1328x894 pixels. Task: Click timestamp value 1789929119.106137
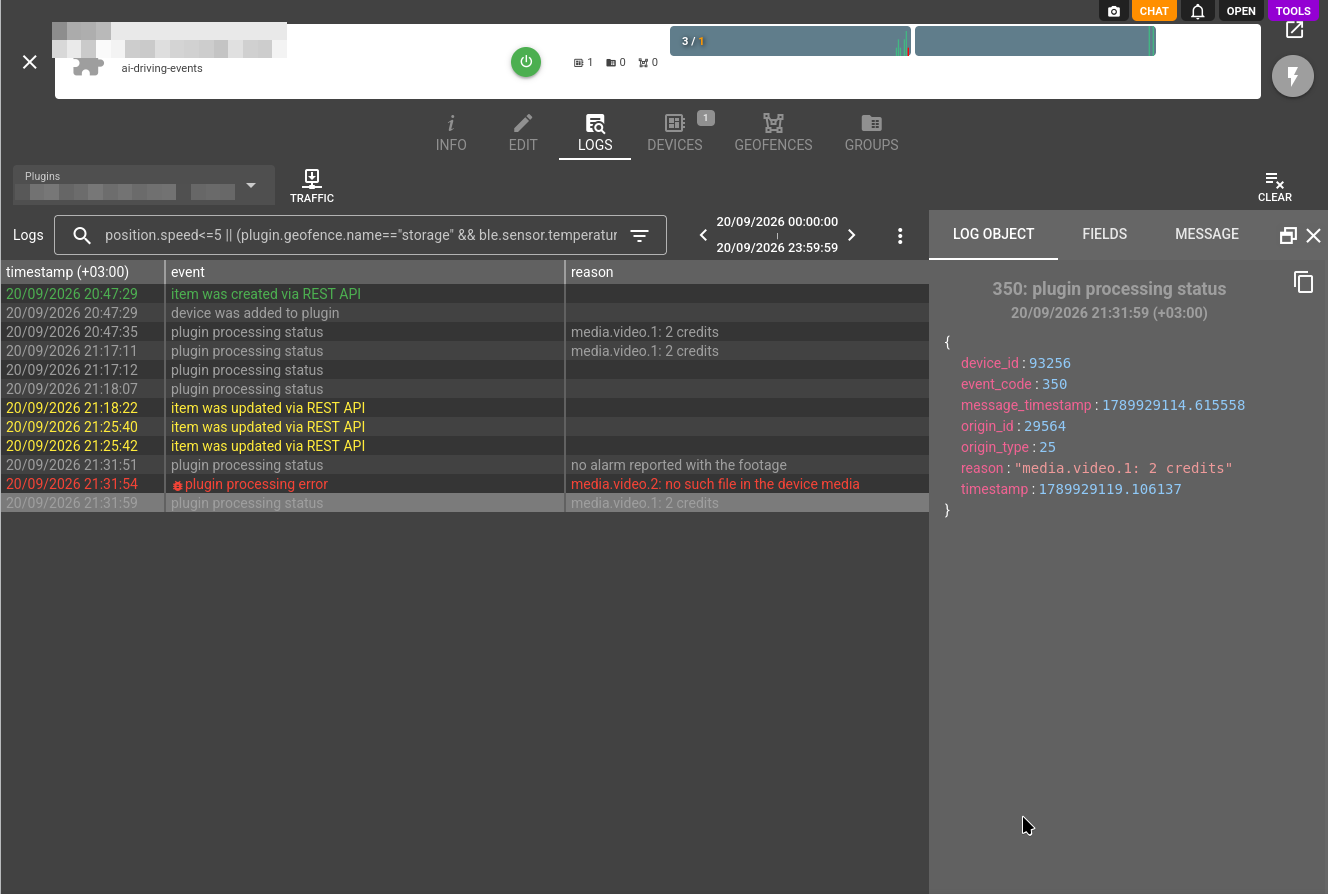(x=1110, y=489)
